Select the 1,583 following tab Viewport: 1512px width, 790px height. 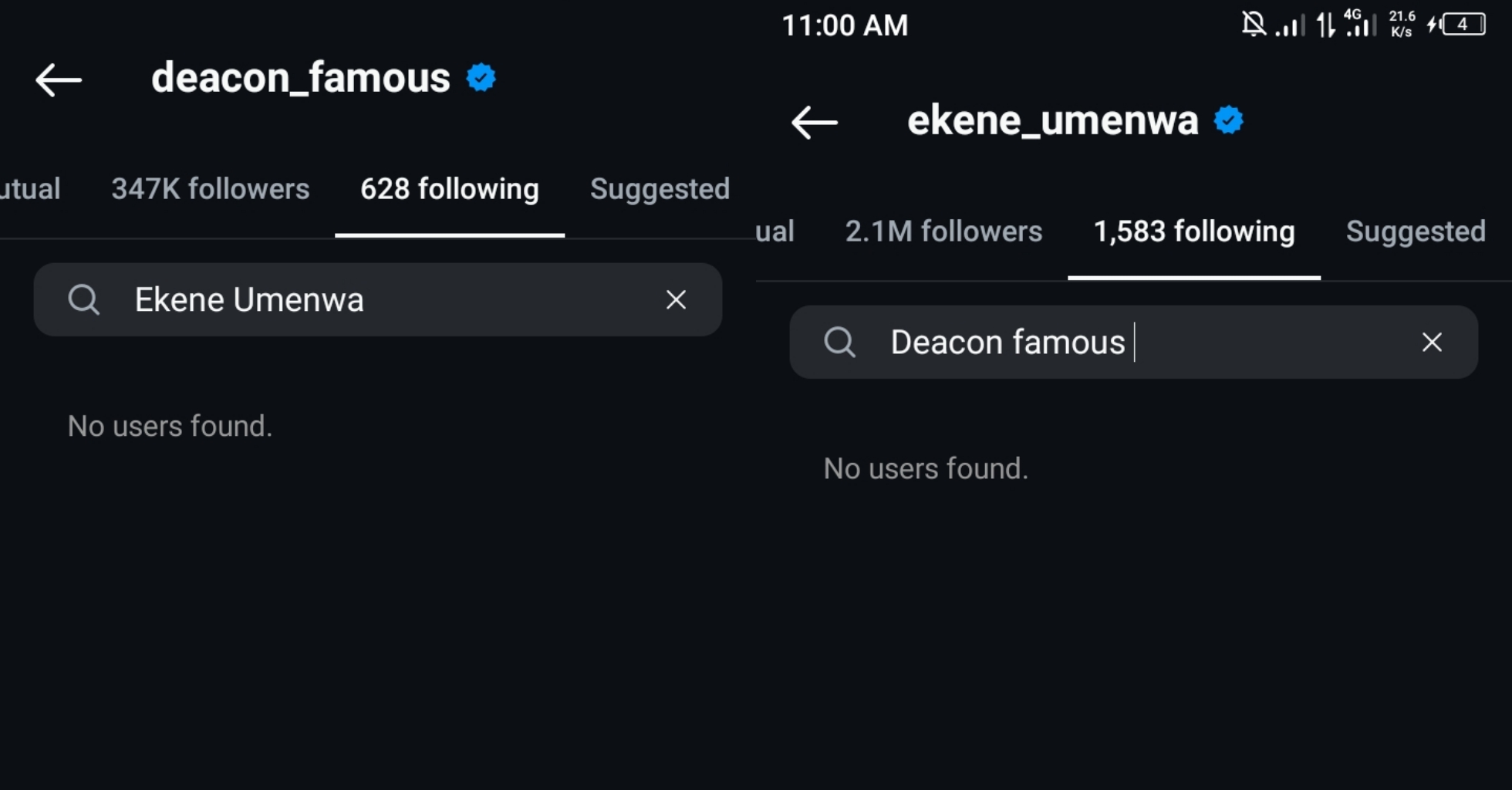[x=1194, y=231]
